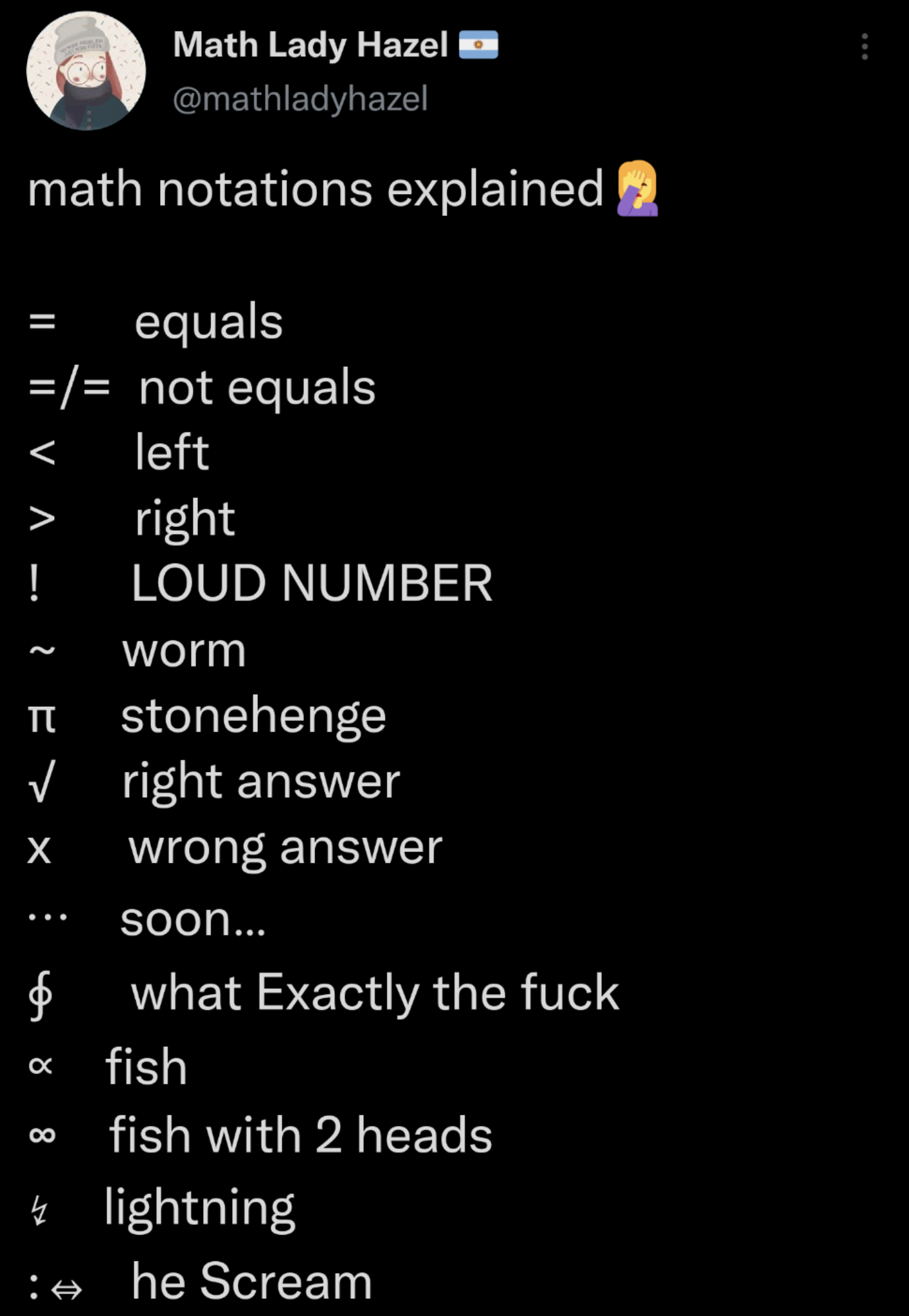The height and width of the screenshot is (1316, 909).
Task: Click the facepalm emoji in the tweet
Action: 638,190
